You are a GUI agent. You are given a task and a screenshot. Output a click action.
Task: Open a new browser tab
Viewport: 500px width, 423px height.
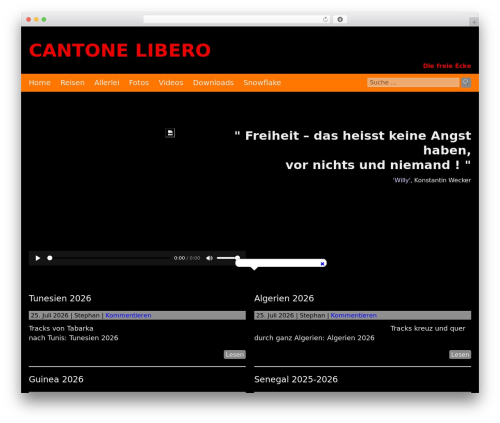(474, 22)
